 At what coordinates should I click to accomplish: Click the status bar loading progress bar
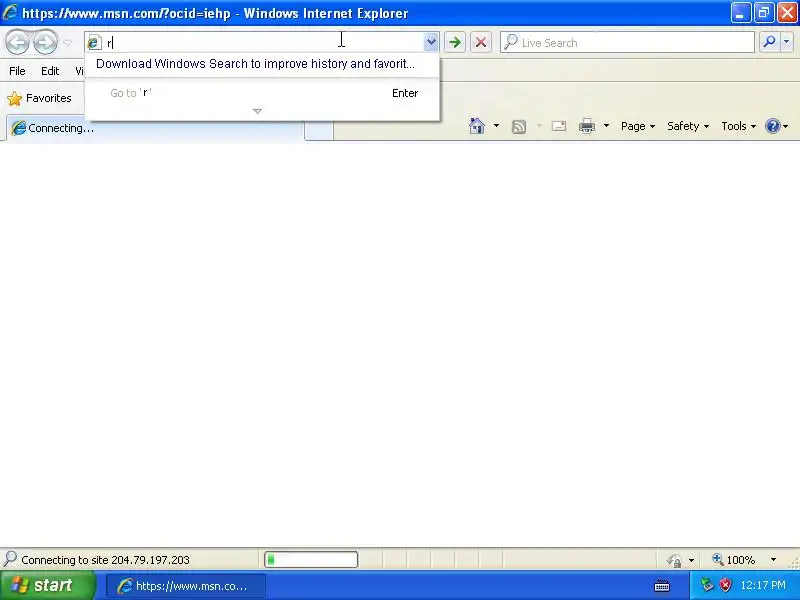[x=311, y=560]
